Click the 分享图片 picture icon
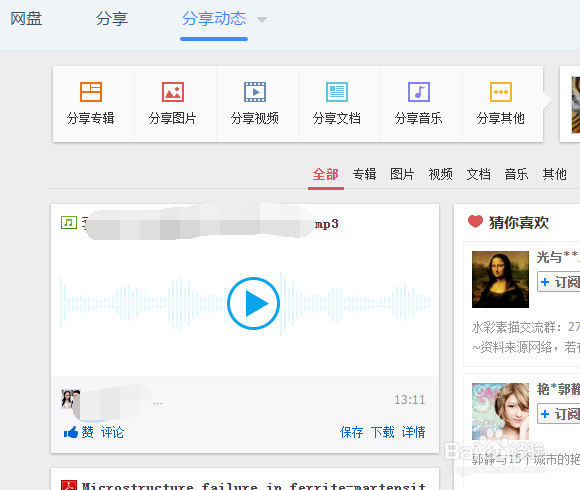The image size is (580, 490). click(x=173, y=92)
